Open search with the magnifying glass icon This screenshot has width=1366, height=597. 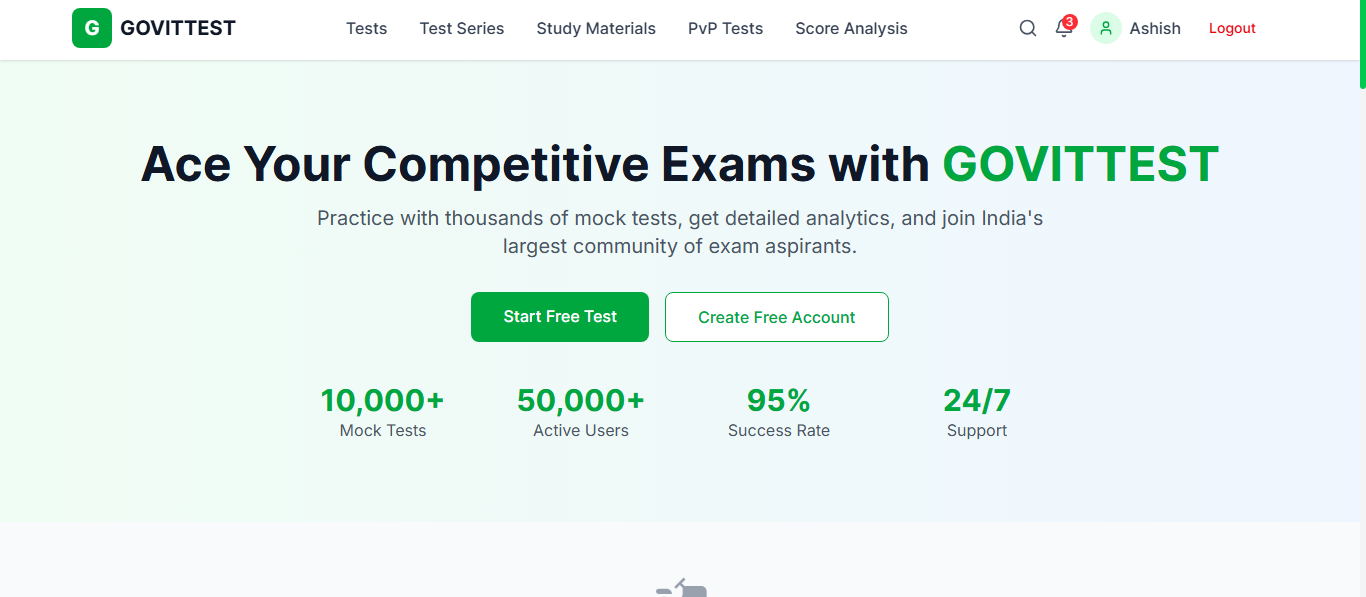click(x=1027, y=28)
